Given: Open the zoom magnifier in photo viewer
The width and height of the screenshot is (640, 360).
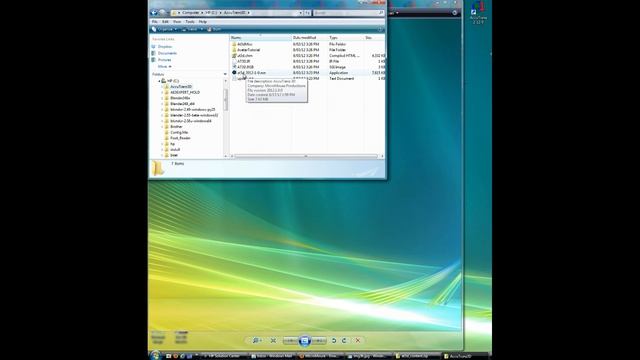Looking at the screenshot, I should (x=256, y=340).
